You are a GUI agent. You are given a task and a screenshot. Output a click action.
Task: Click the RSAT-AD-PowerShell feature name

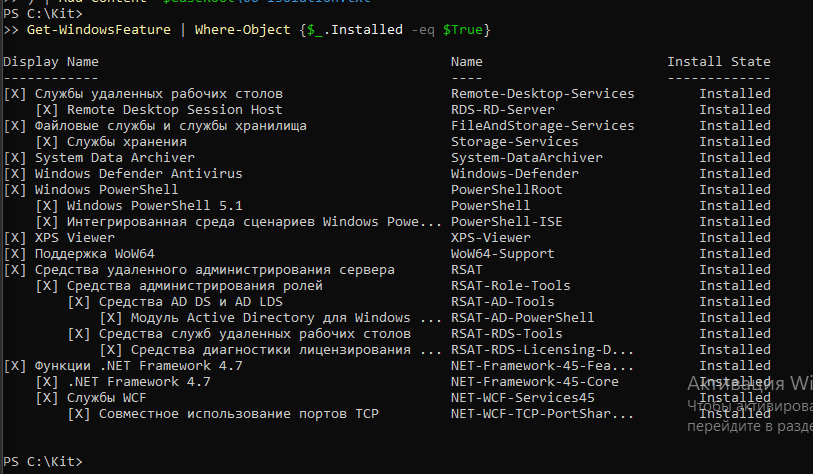523,318
